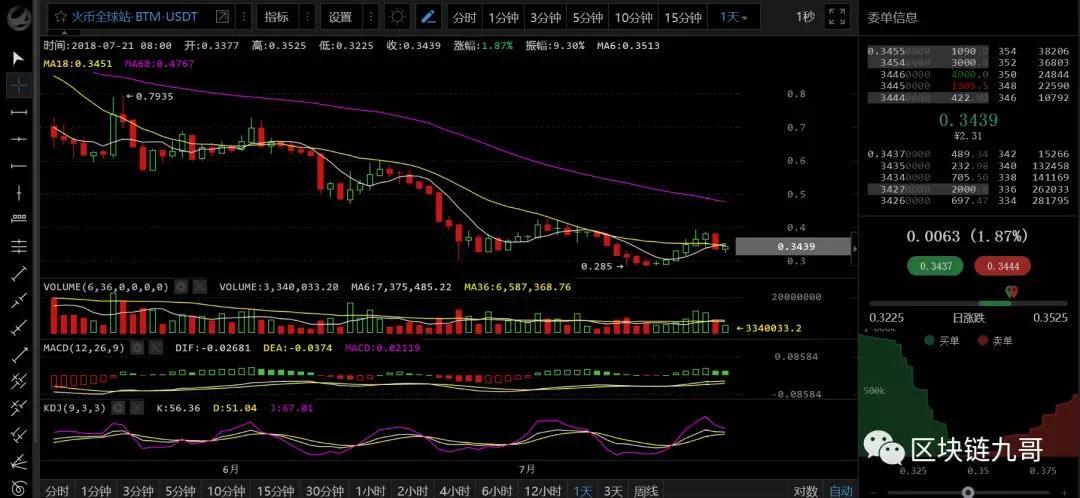The image size is (1080, 498).
Task: Select 15分钟 in the top toolbar
Action: (x=683, y=18)
